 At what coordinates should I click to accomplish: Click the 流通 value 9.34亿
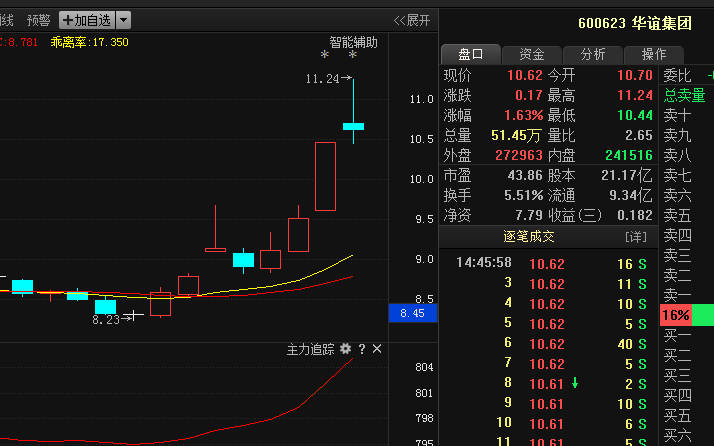(x=631, y=195)
